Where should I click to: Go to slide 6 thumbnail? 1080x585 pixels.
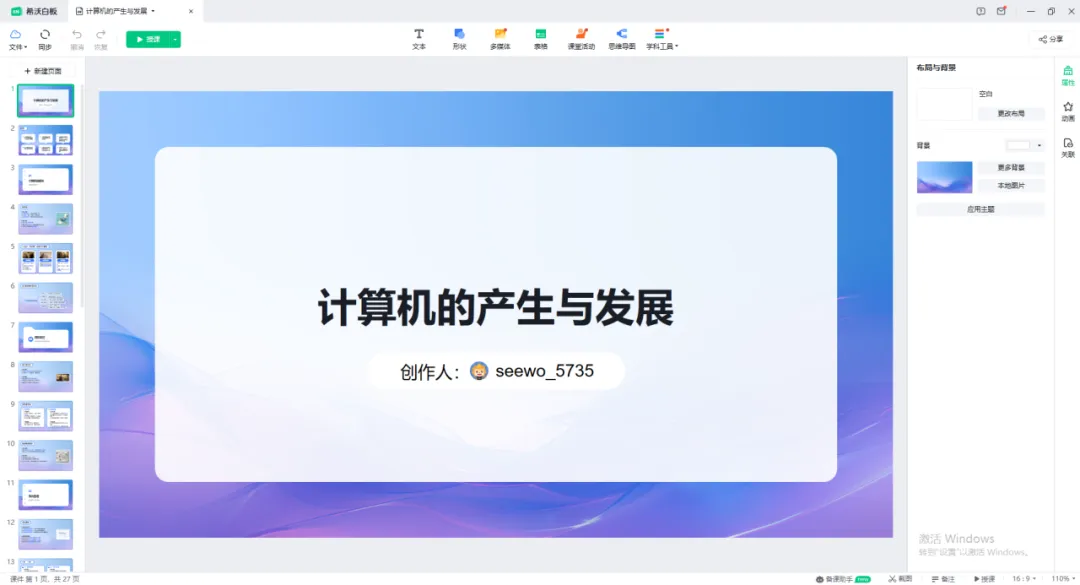coord(45,298)
